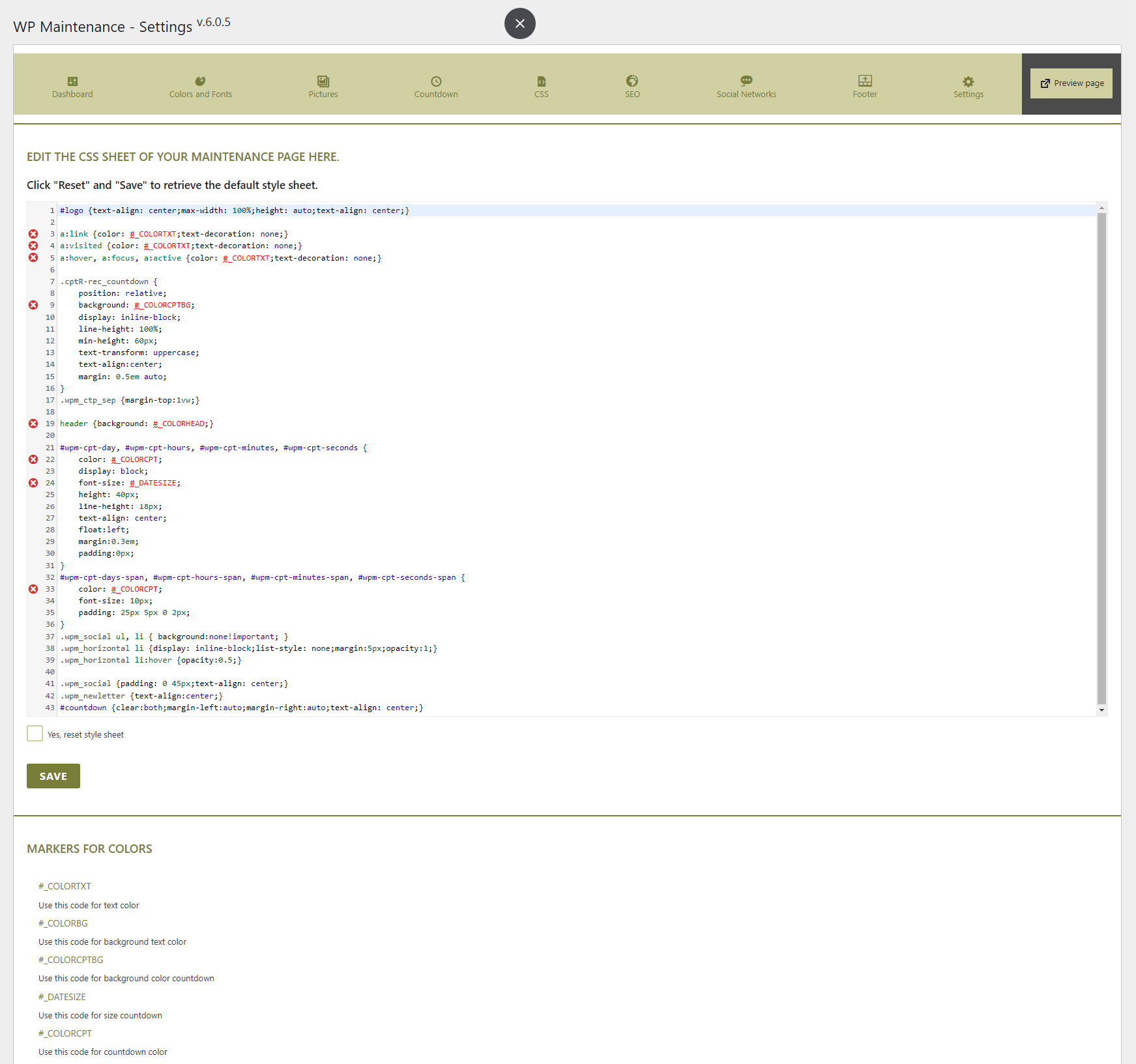Click 'Use this code for countdown color' text
Screen dimensions: 1136x1064
tap(103, 1052)
